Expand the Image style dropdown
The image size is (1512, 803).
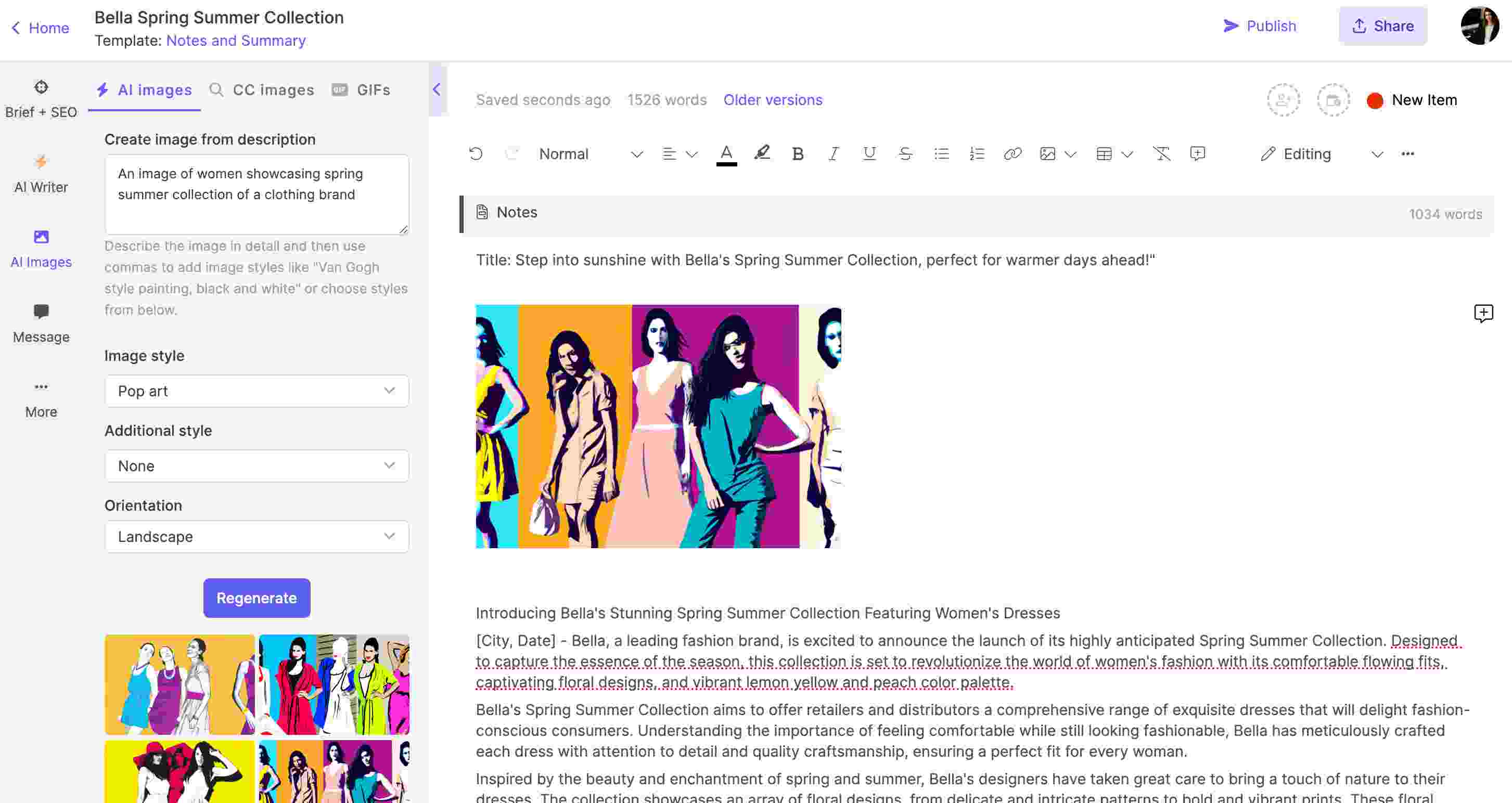pos(257,390)
